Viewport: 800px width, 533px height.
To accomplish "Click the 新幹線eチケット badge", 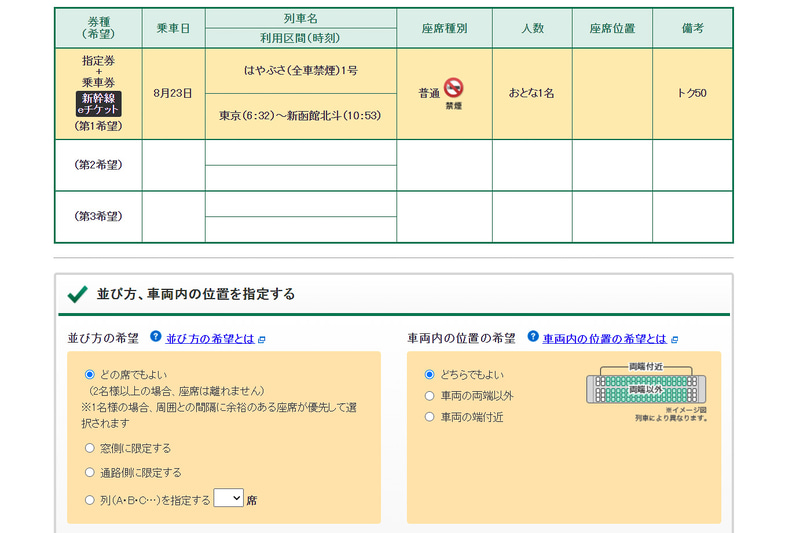I will (98, 104).
